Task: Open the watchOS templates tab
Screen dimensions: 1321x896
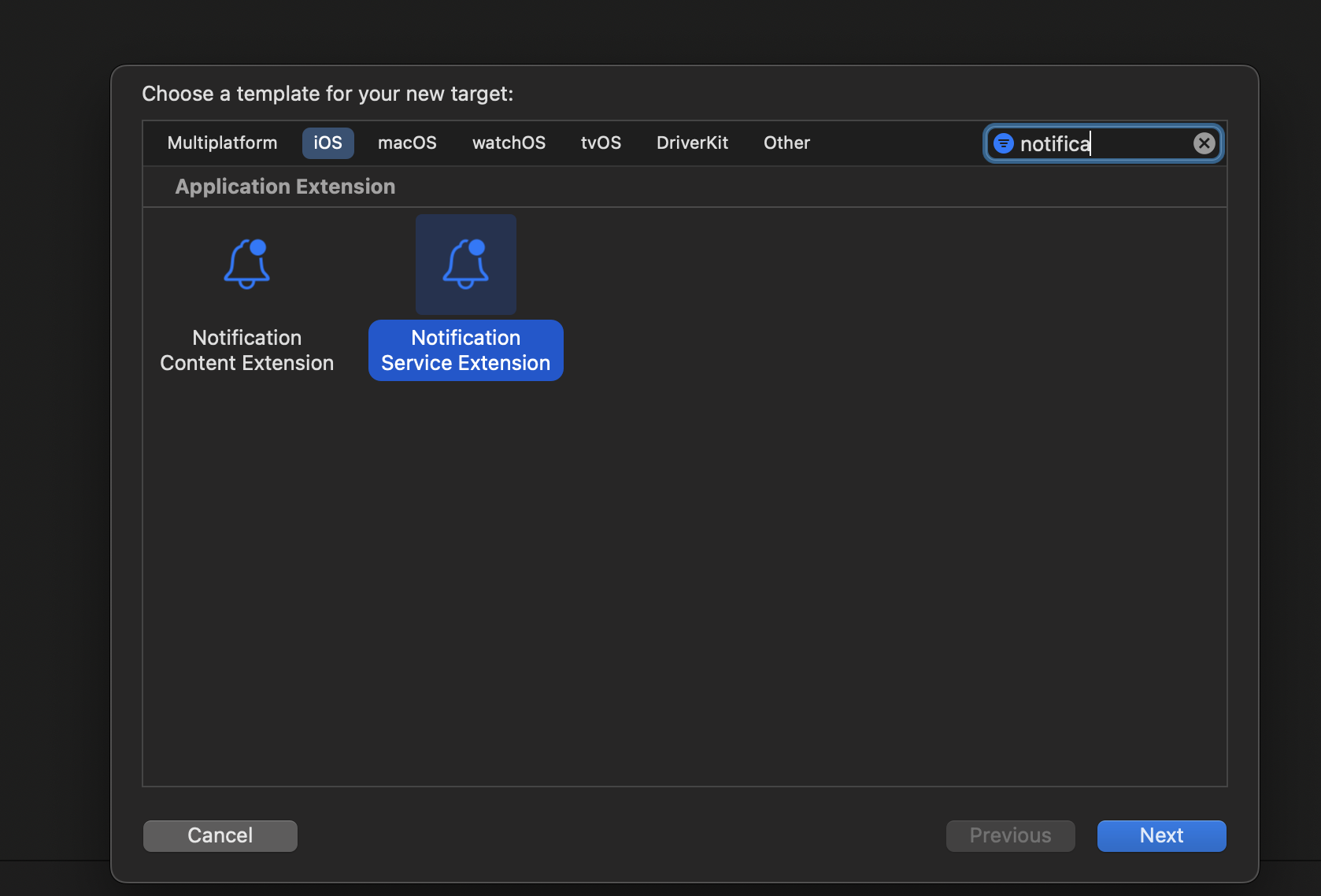Action: (x=509, y=143)
